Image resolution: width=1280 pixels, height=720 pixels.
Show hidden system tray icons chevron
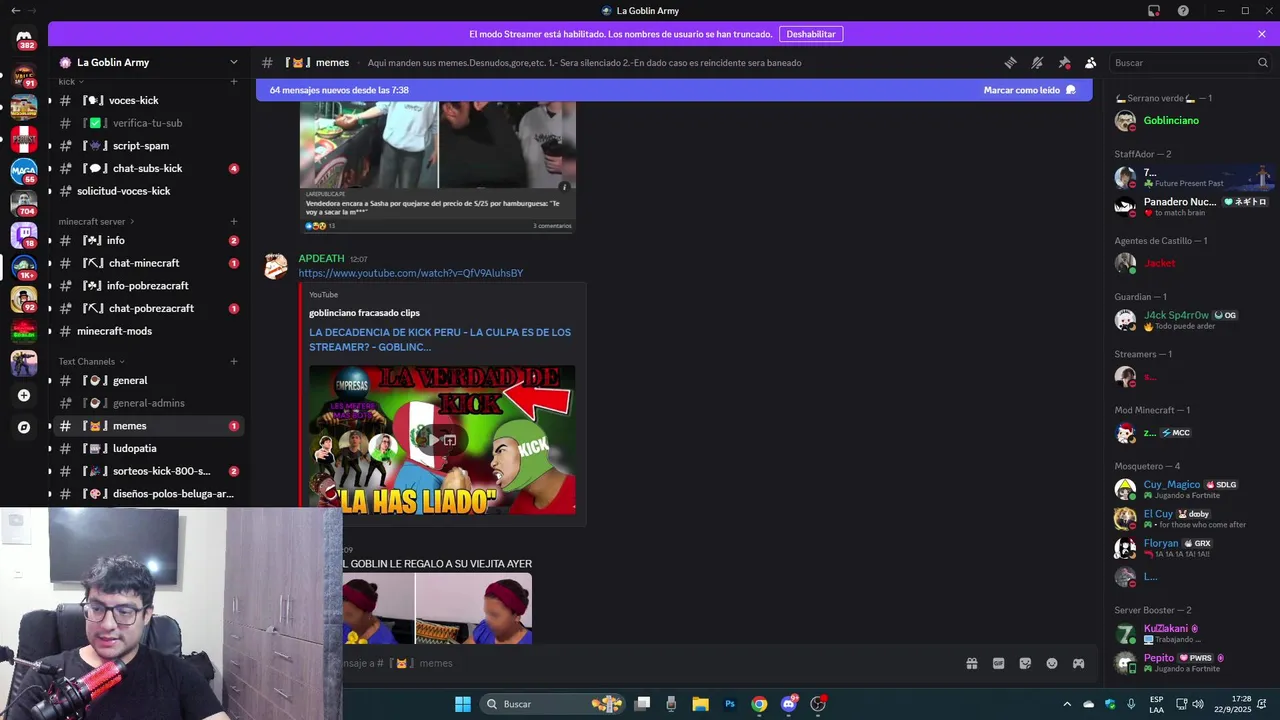click(1067, 704)
